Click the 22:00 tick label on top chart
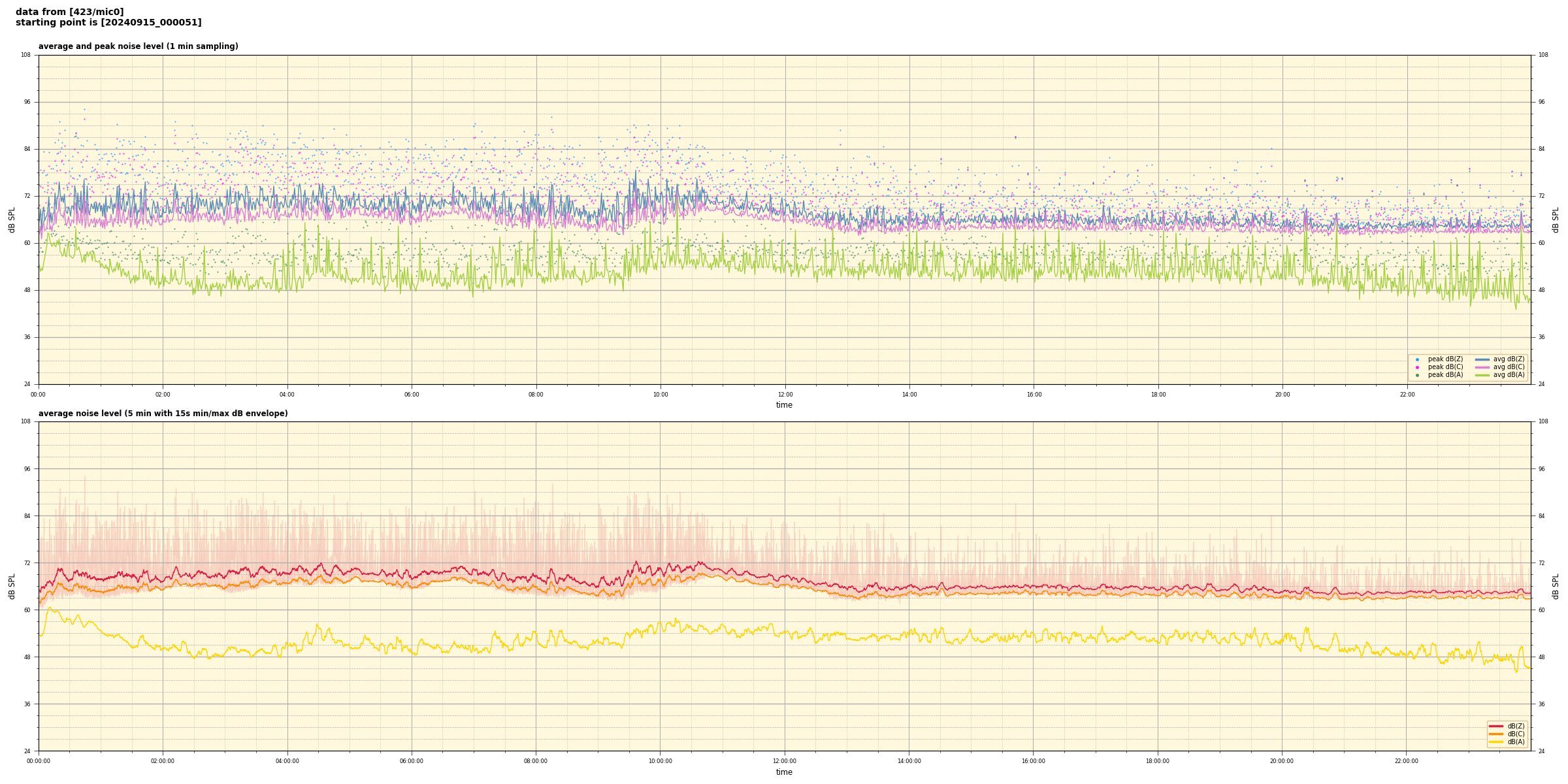The width and height of the screenshot is (1568, 784). coord(1407,395)
